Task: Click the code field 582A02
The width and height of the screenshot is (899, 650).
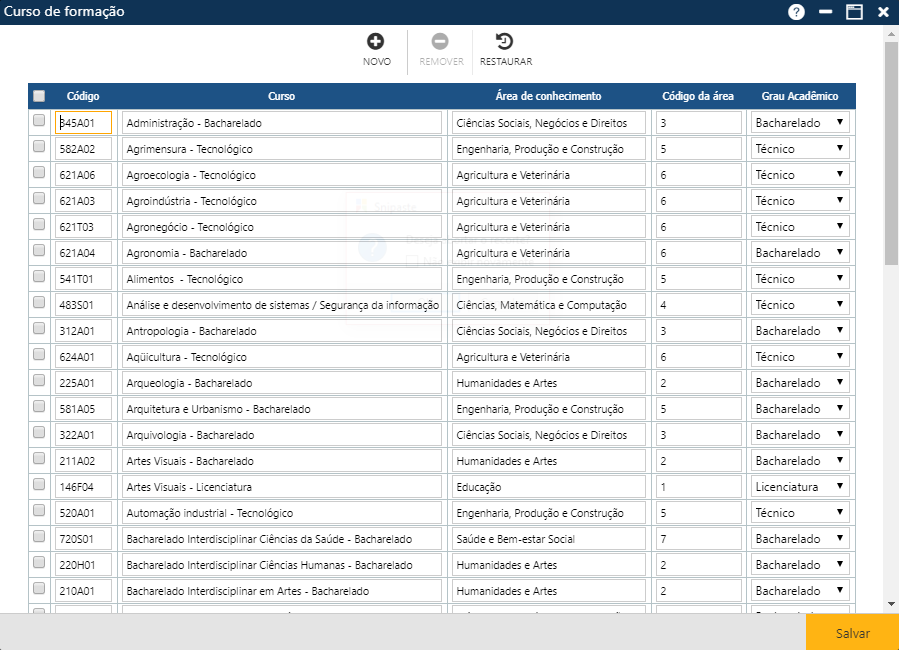Action: 83,149
